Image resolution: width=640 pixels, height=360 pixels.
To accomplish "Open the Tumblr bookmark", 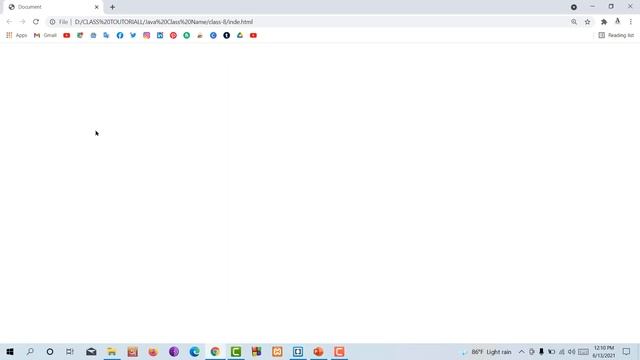I will [227, 36].
